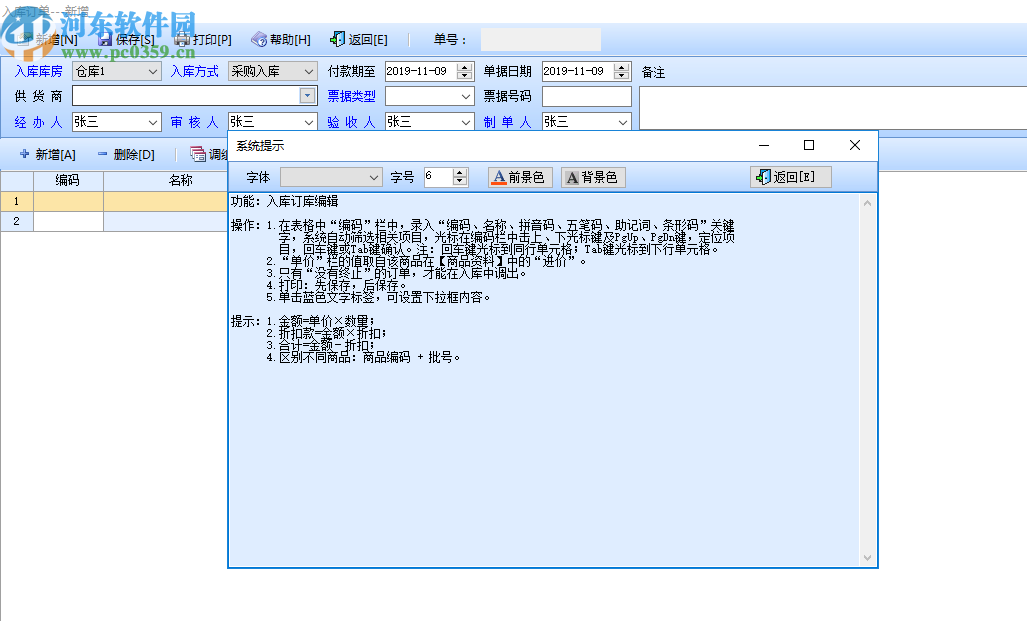
Task: Click the blue 入库方式 label link
Action: pyautogui.click(x=195, y=71)
